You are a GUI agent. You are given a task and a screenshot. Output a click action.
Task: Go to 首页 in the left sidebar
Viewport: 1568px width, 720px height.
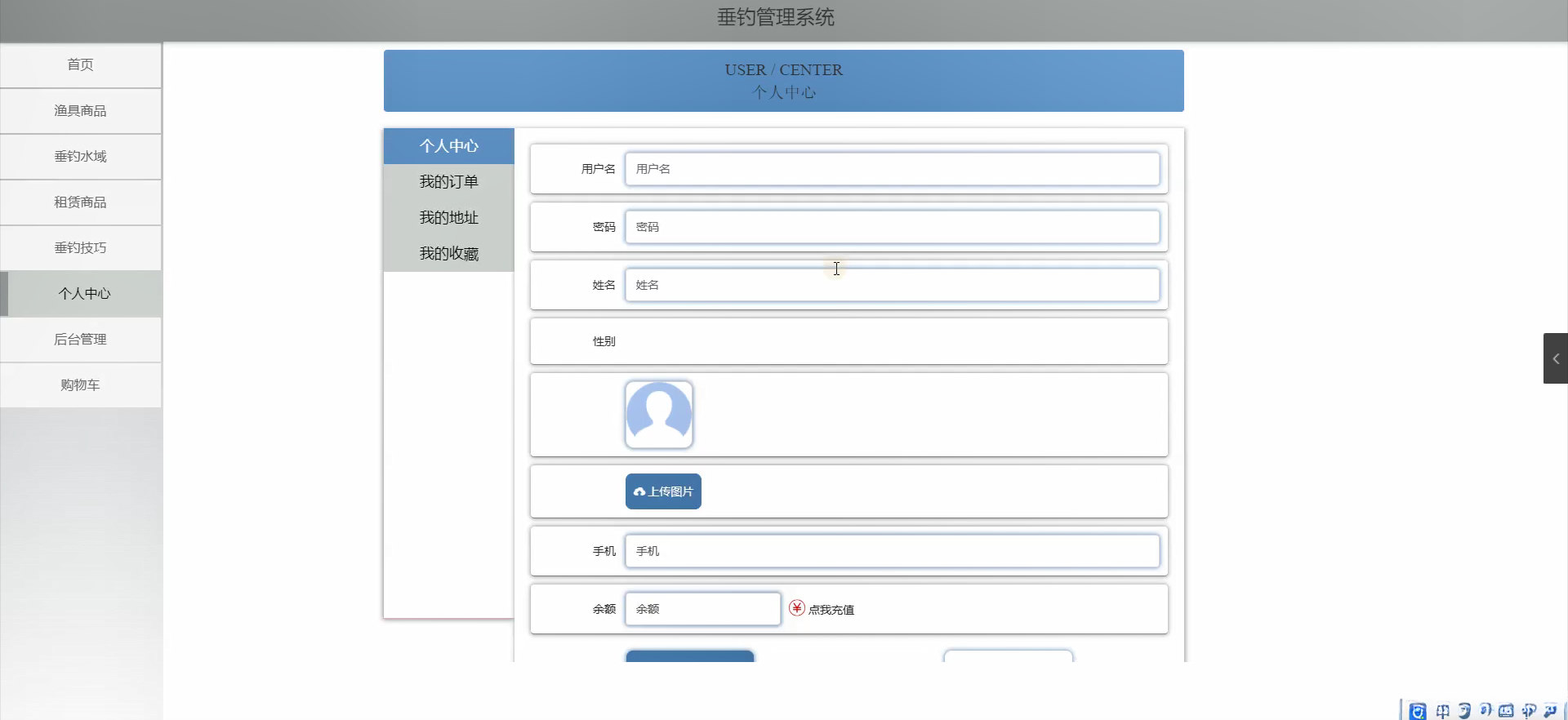pos(80,64)
